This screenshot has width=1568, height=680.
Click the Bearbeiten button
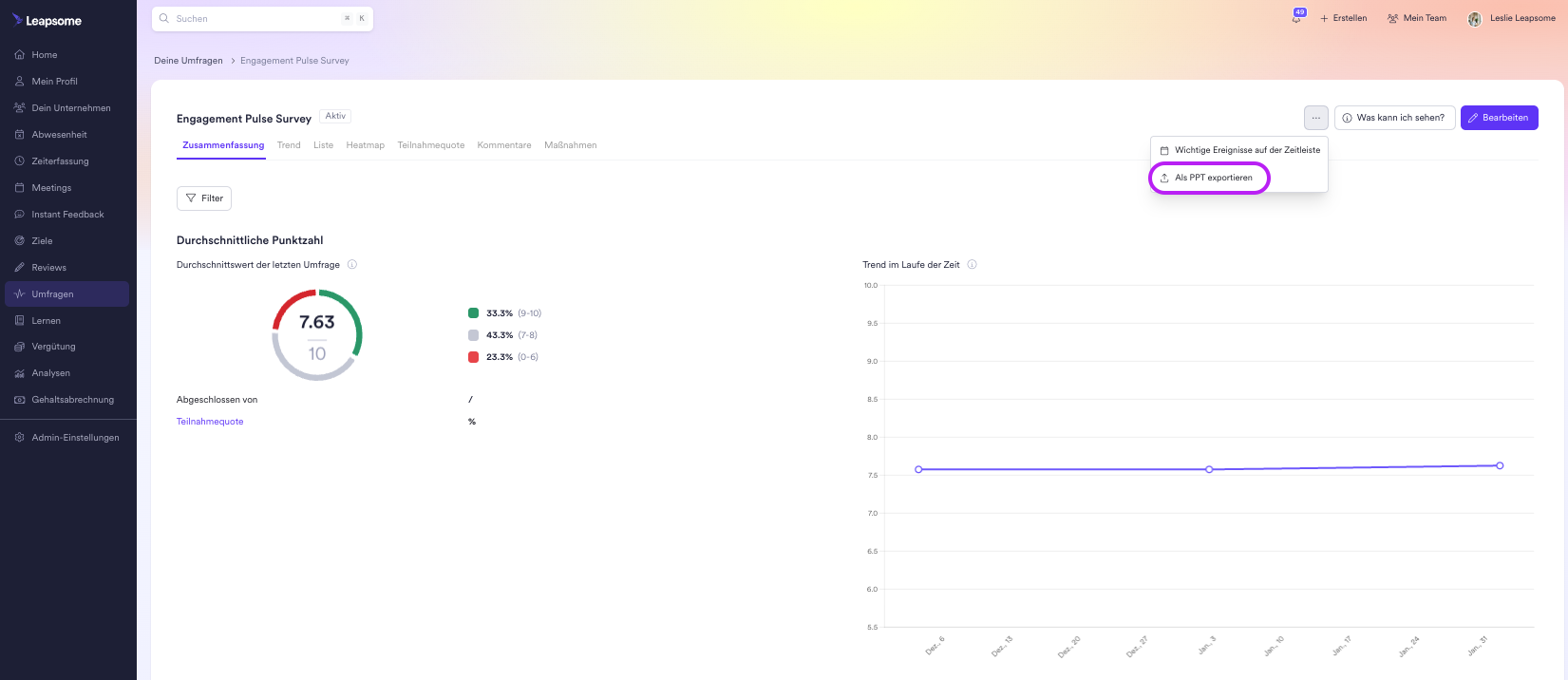tap(1499, 118)
